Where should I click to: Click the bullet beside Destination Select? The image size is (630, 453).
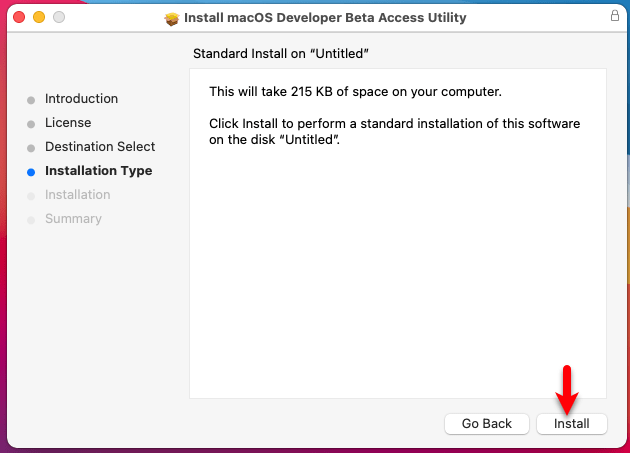(31, 148)
